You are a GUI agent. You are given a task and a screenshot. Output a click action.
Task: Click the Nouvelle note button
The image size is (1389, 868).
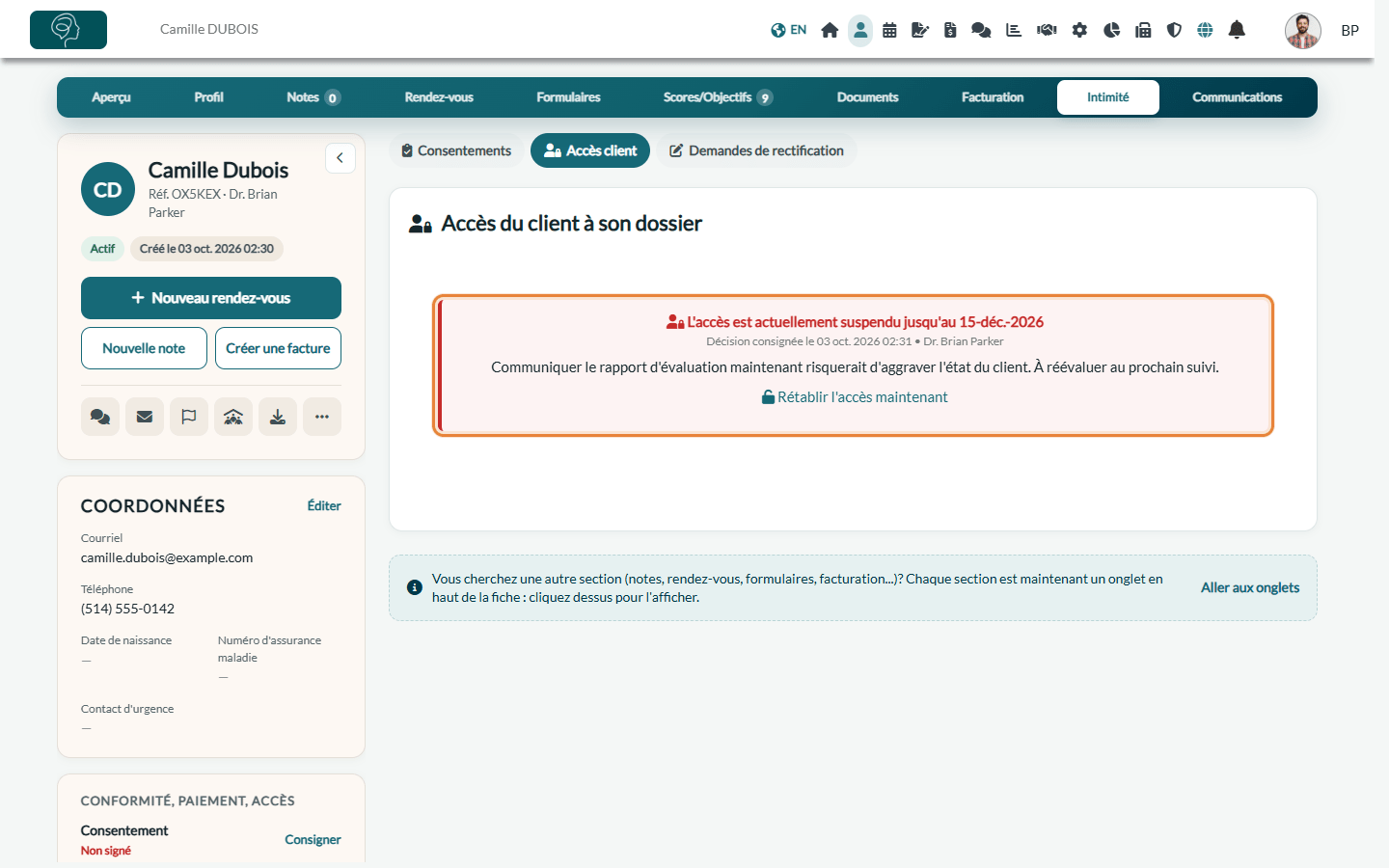click(144, 348)
